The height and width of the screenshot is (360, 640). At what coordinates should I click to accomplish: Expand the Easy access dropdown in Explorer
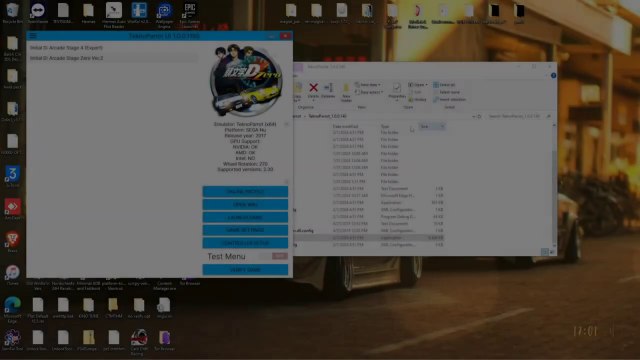point(369,92)
